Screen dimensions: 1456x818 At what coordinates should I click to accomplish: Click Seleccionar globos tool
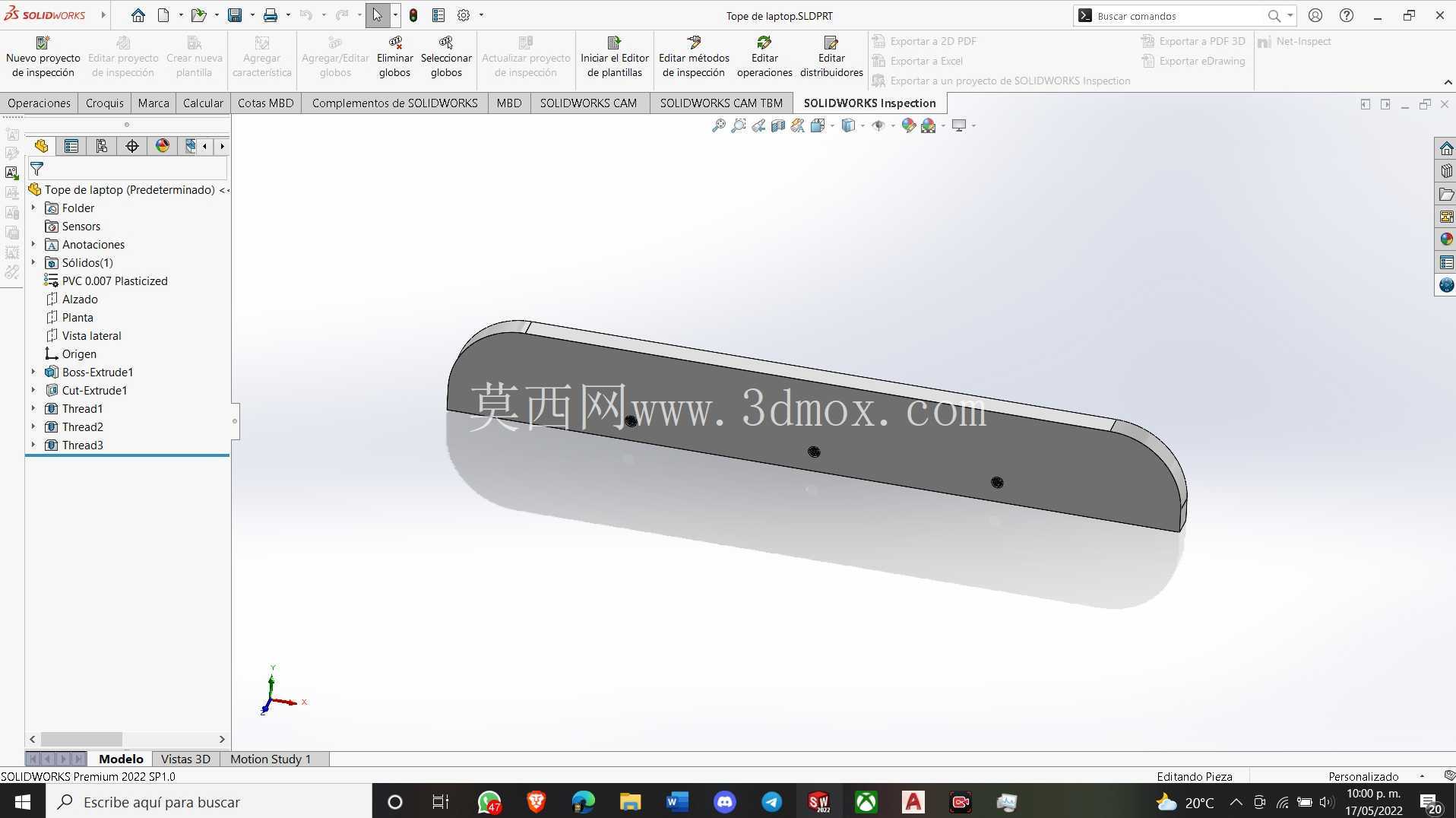click(x=446, y=57)
